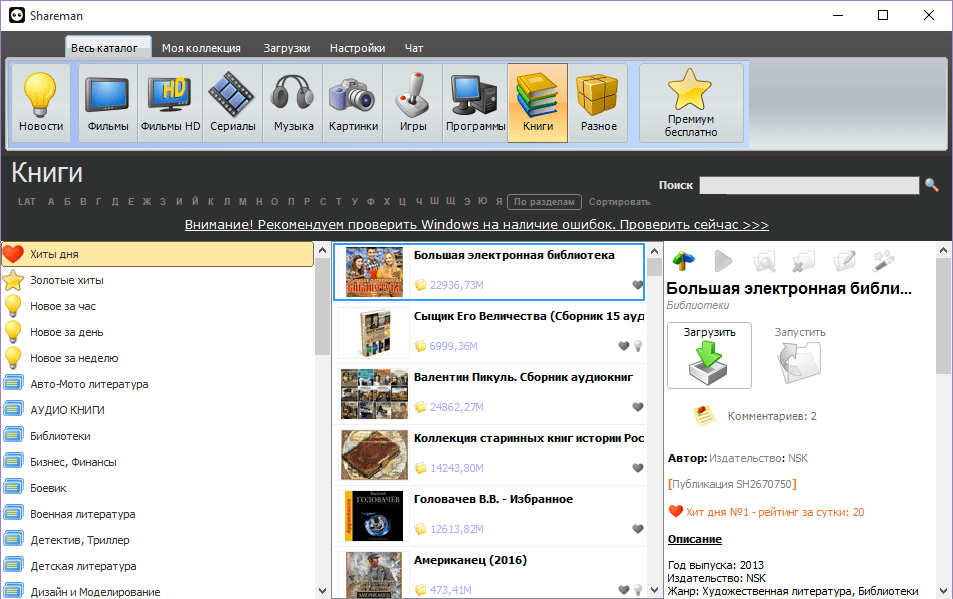Viewport: 953px width, 599px height.
Task: Click the Windows error check warning link
Action: 476,225
